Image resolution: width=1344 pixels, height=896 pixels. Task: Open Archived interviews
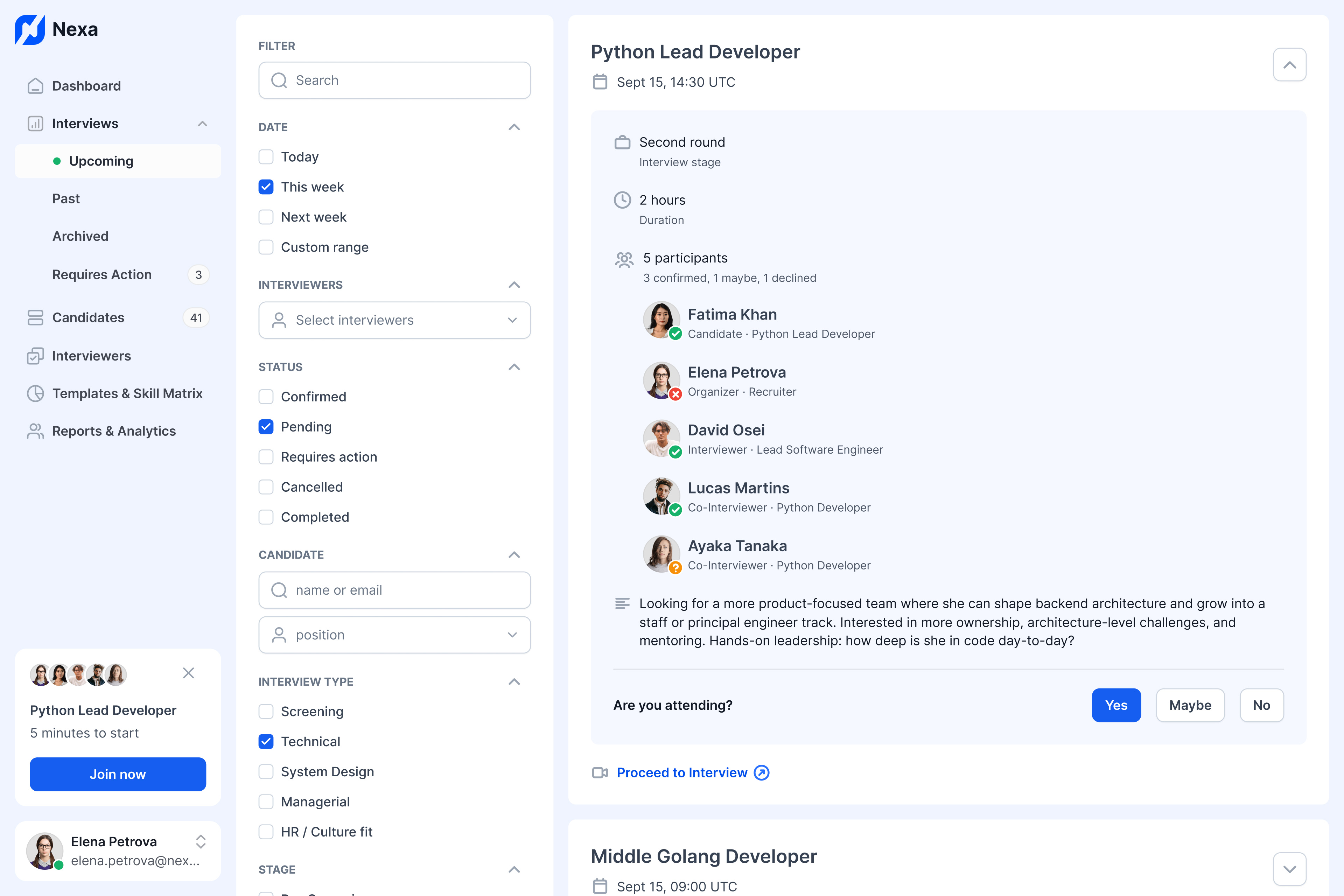coord(118,237)
